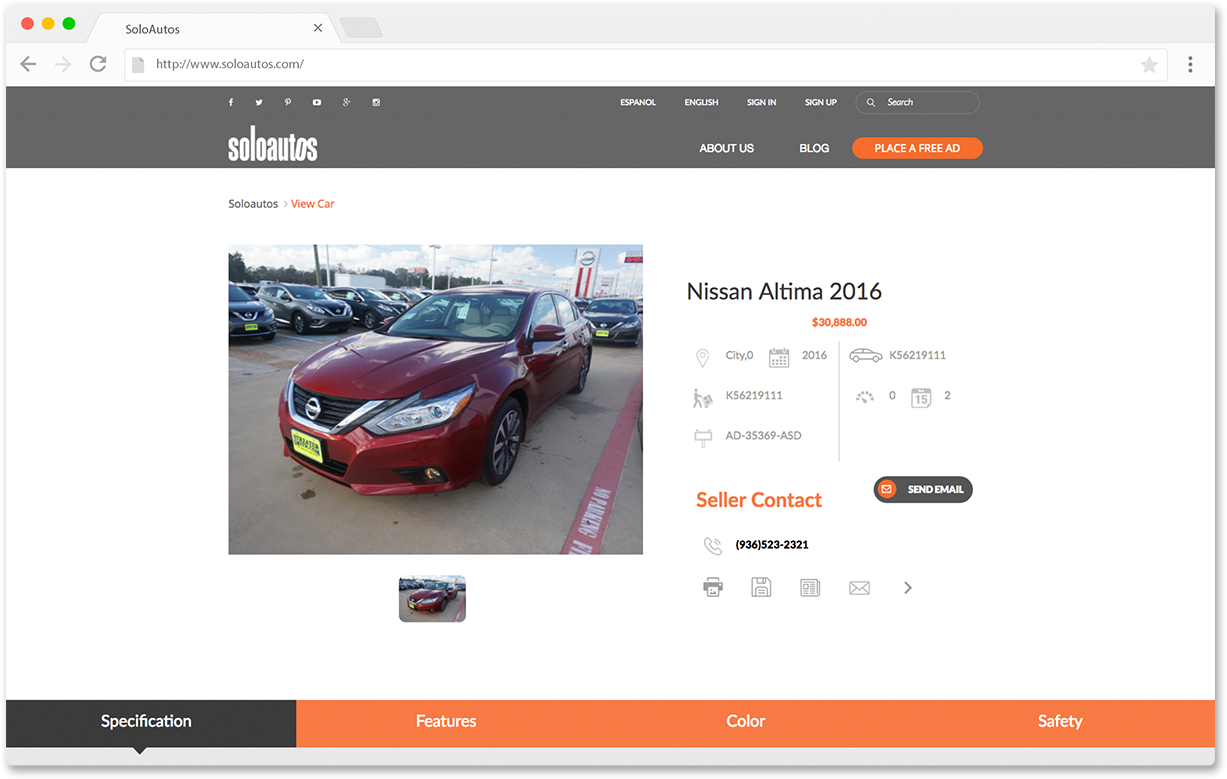Open the Pinterest social icon

(x=288, y=102)
